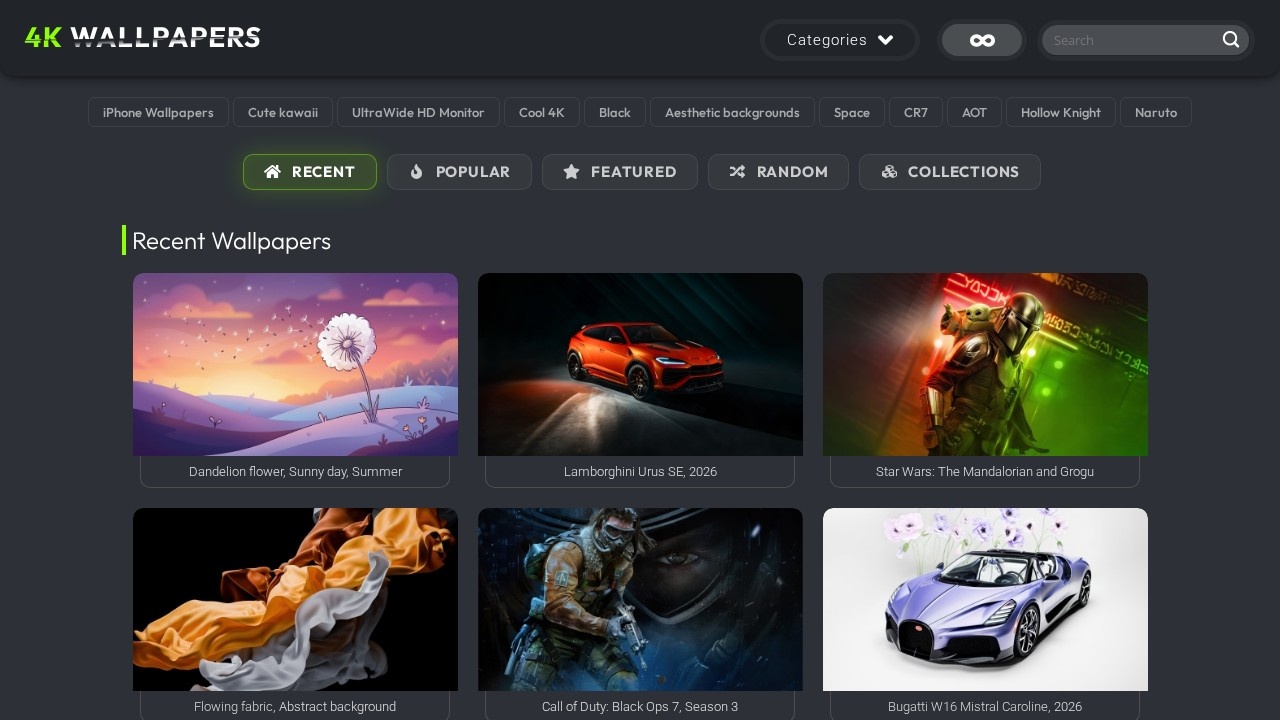This screenshot has height=720, width=1280.
Task: Expand the Categories dropdown
Action: click(x=840, y=40)
